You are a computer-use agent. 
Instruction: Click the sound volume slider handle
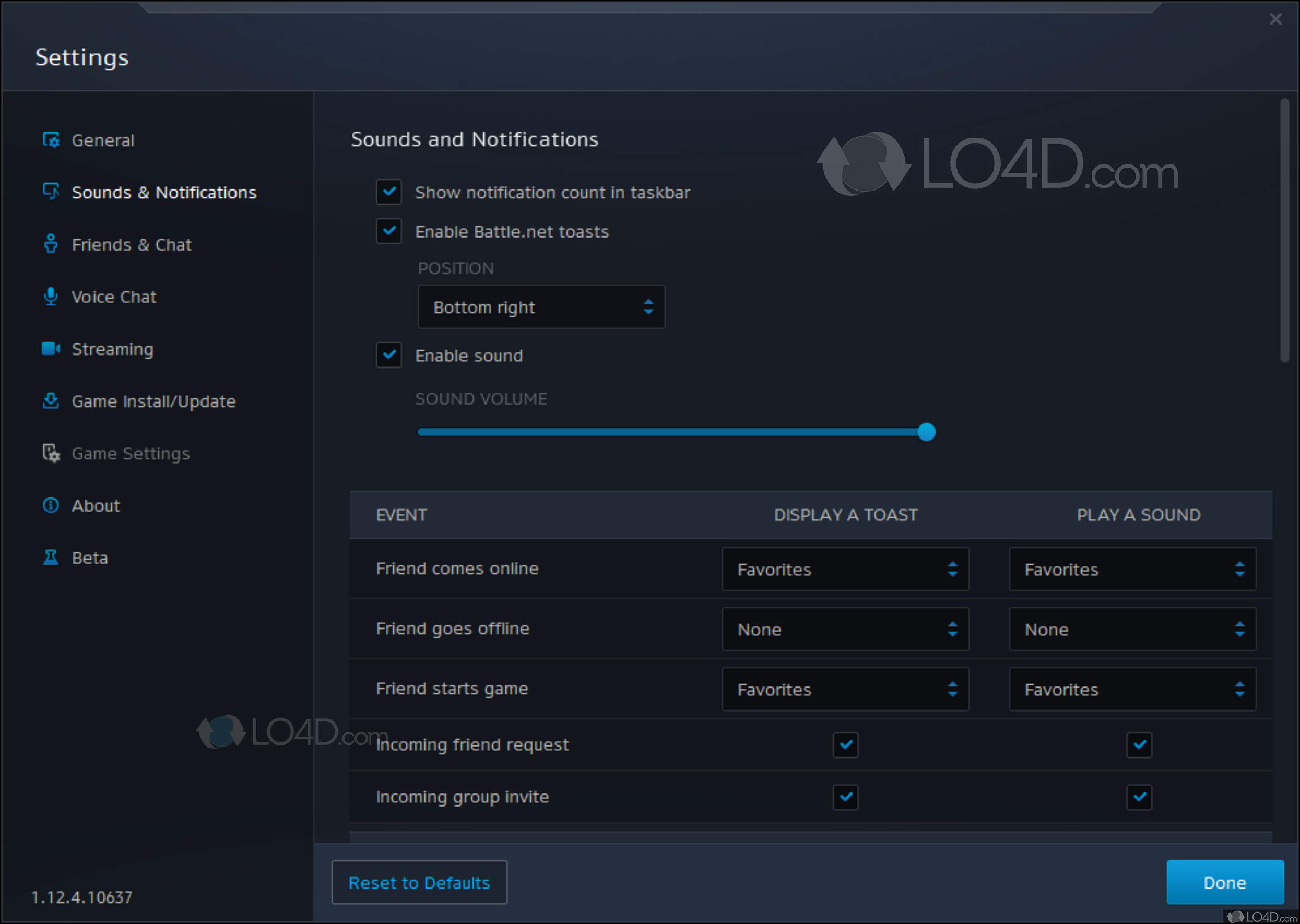coord(927,432)
